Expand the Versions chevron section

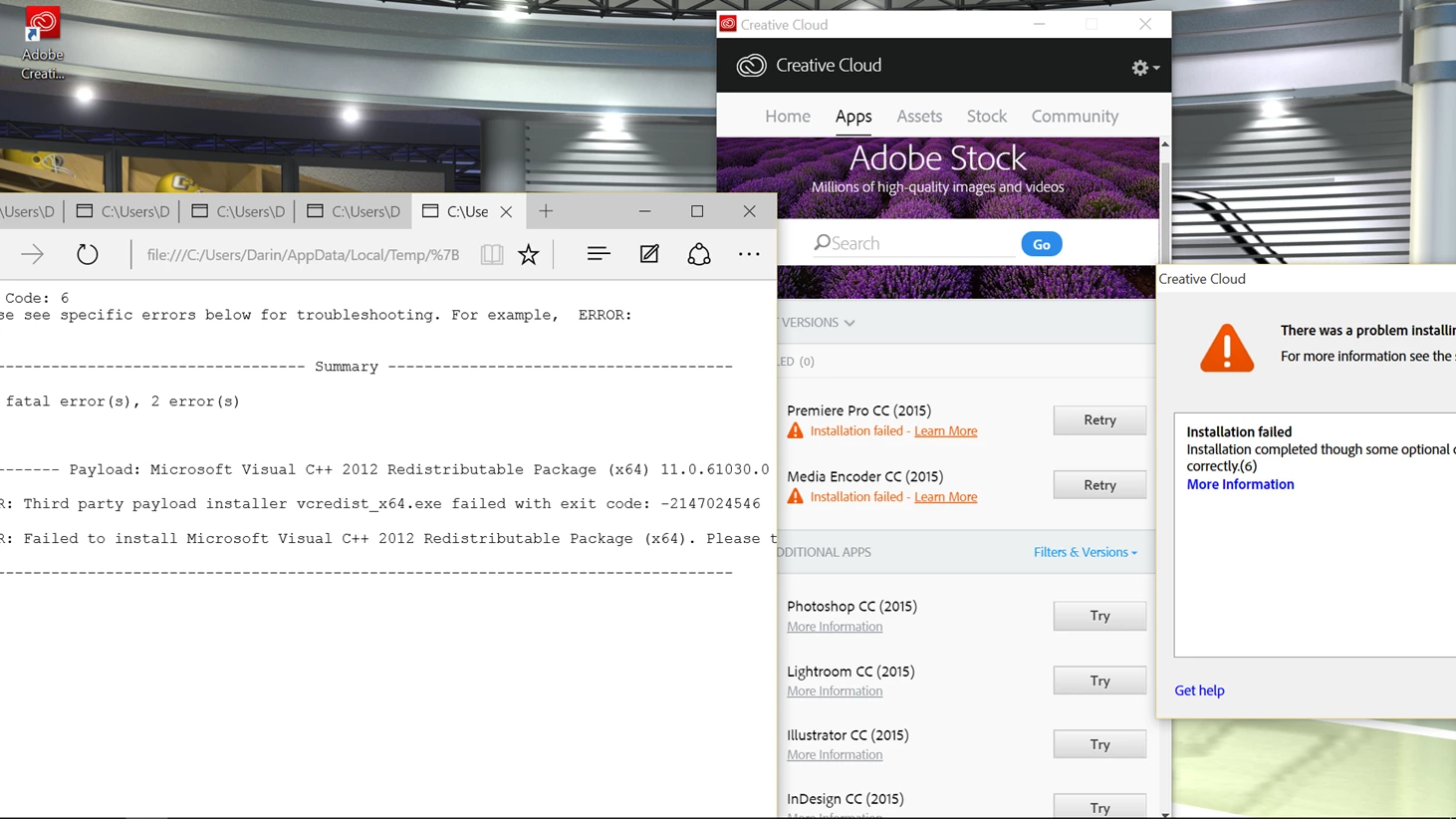click(x=849, y=323)
